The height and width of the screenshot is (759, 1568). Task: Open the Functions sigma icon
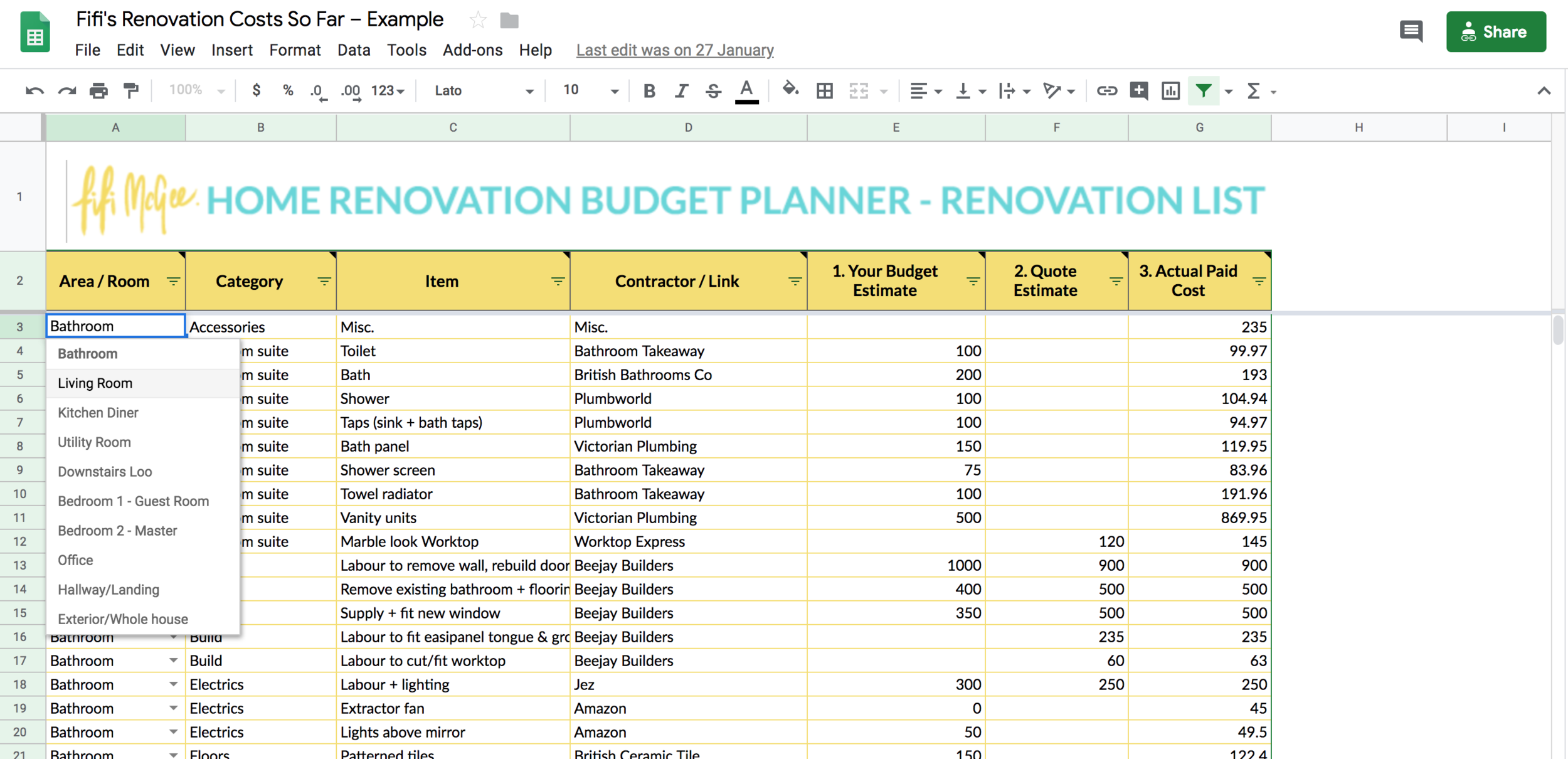[x=1253, y=91]
